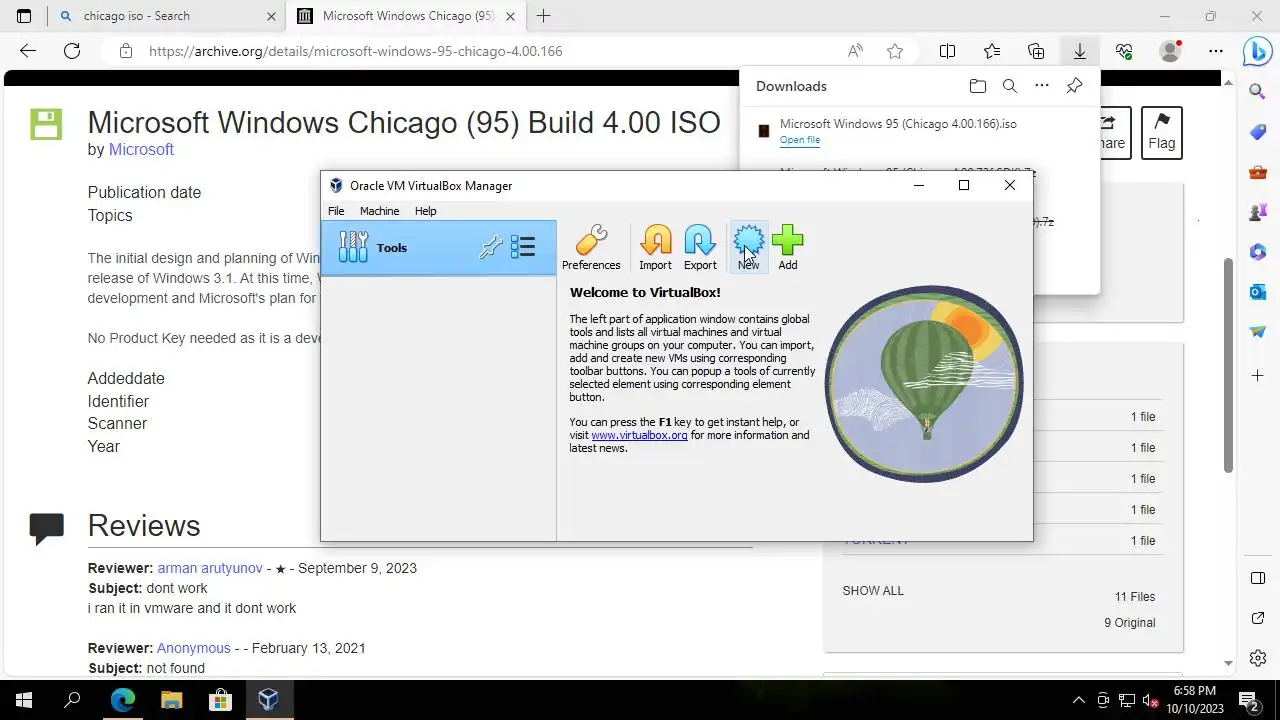
Task: Open Bing Copilot sidebar button
Action: point(1257,51)
